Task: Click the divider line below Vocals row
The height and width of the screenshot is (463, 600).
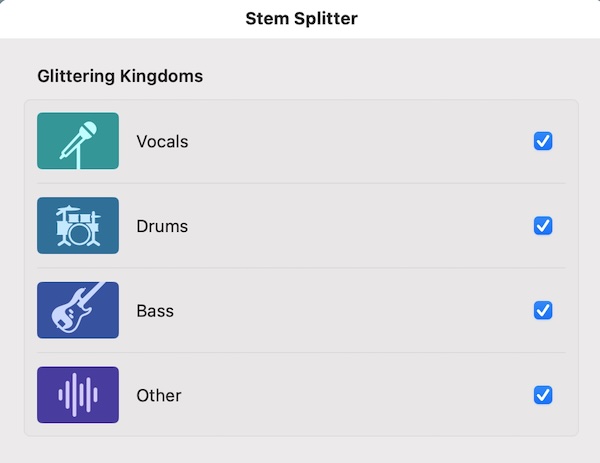Action: coord(301,183)
